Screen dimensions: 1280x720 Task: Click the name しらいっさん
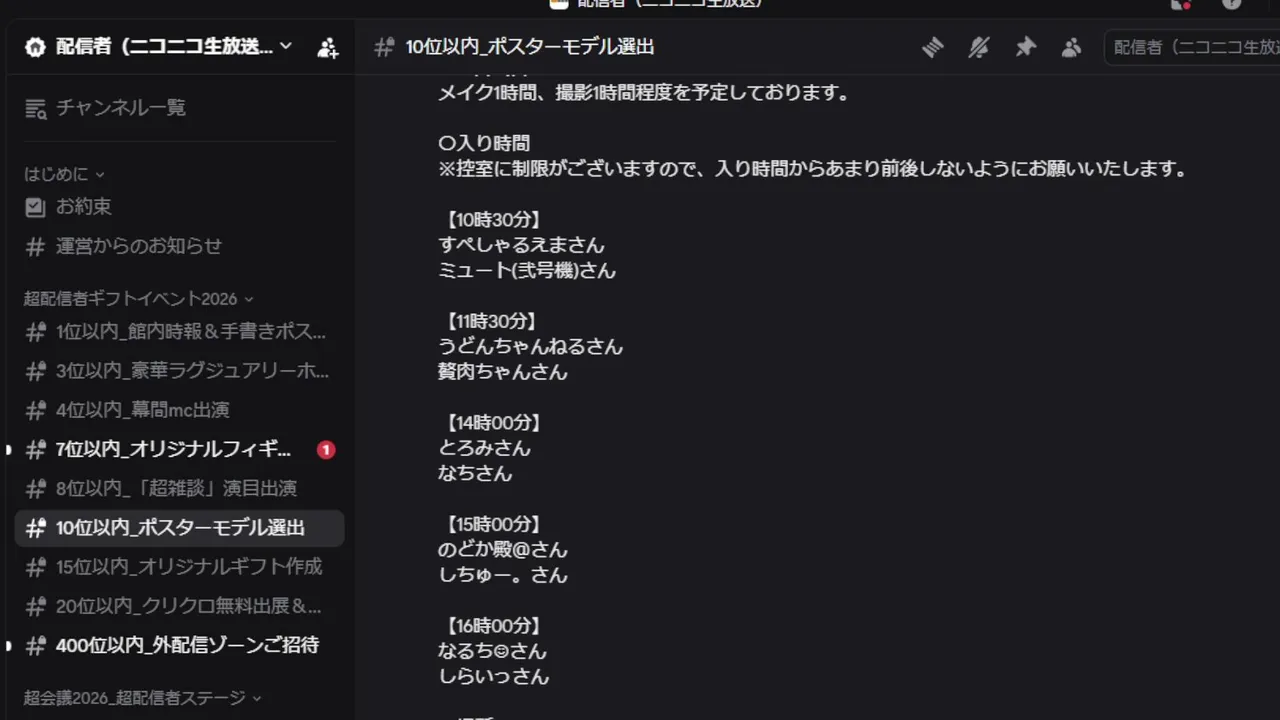(494, 676)
